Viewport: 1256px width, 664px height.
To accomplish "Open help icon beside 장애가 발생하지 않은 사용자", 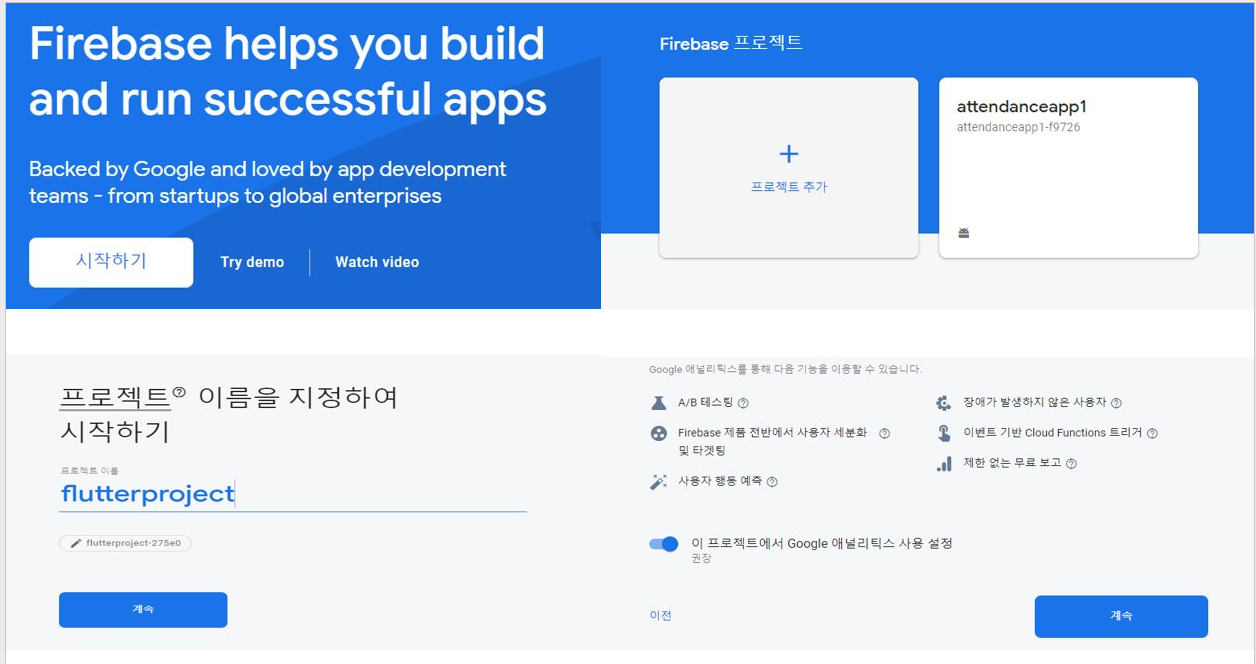I will pos(1116,403).
